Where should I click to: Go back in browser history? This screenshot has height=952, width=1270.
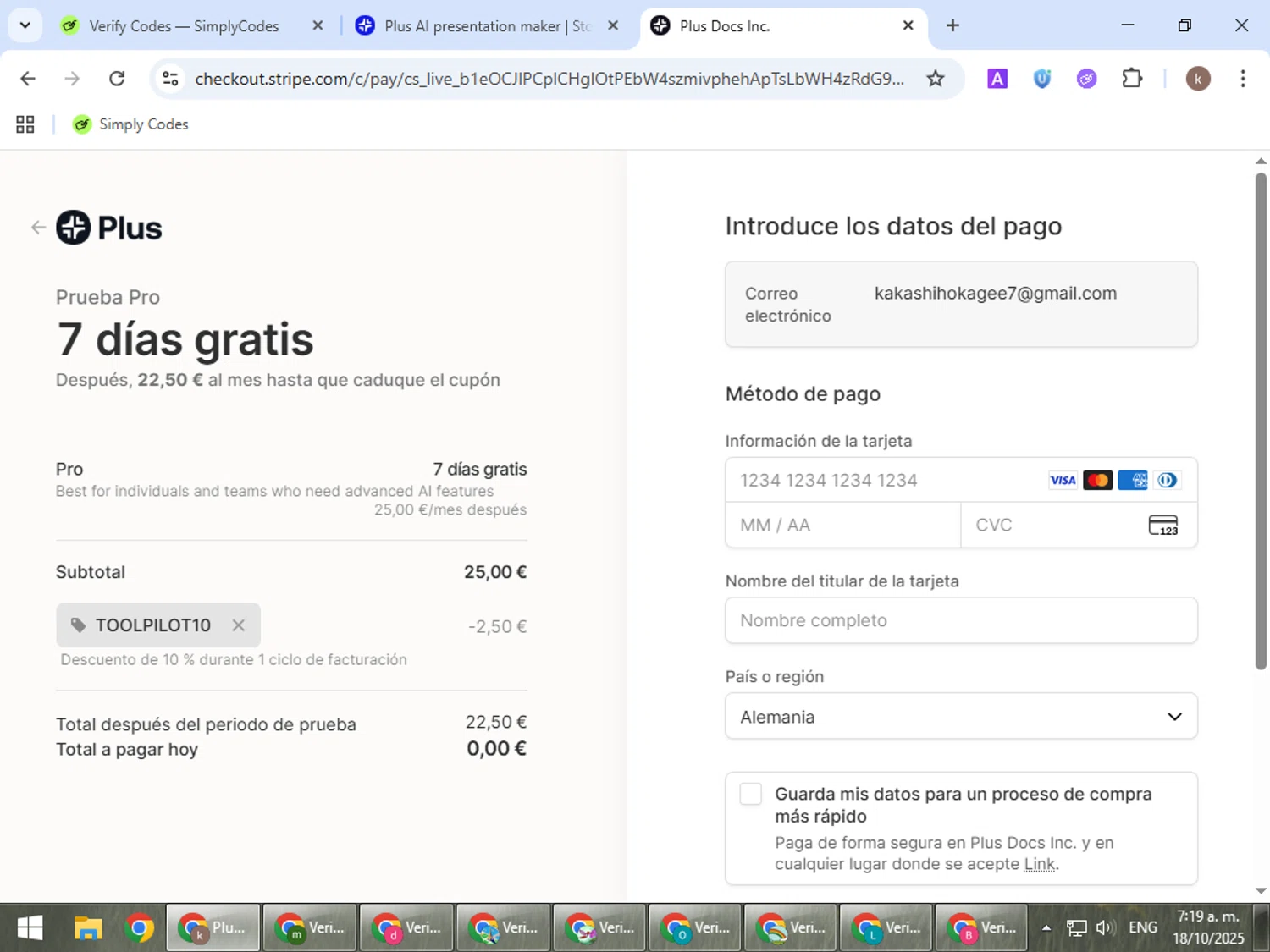coord(28,79)
